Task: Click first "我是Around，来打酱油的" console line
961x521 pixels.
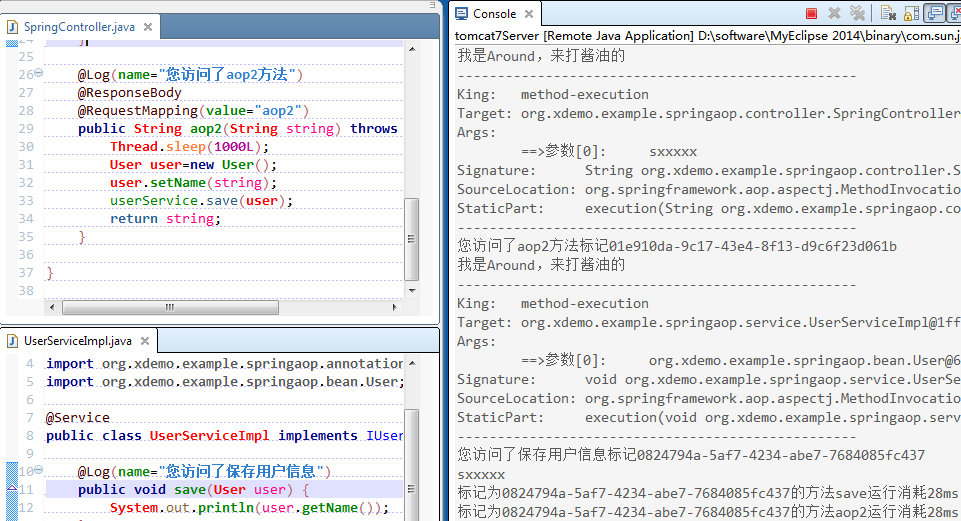Action: pos(541,56)
